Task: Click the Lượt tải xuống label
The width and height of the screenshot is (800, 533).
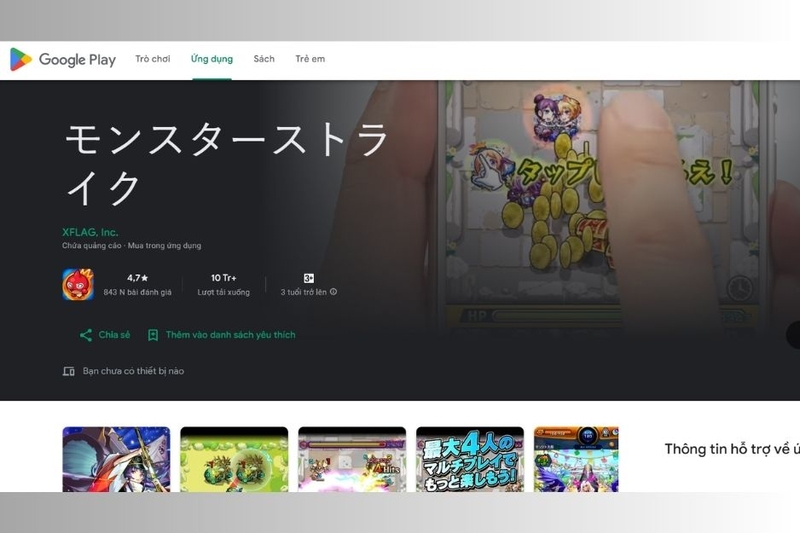Action: (223, 292)
